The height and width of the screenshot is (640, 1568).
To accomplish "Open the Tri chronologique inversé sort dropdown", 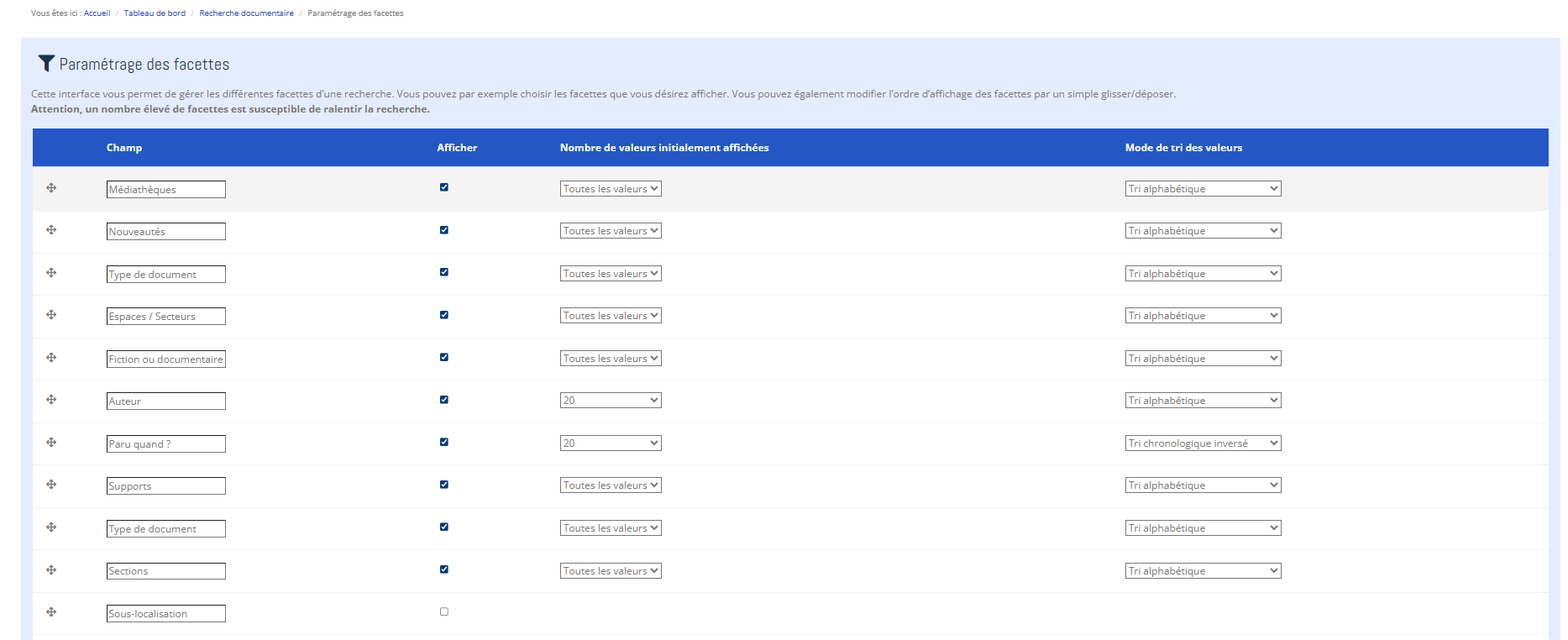I will (1203, 443).
